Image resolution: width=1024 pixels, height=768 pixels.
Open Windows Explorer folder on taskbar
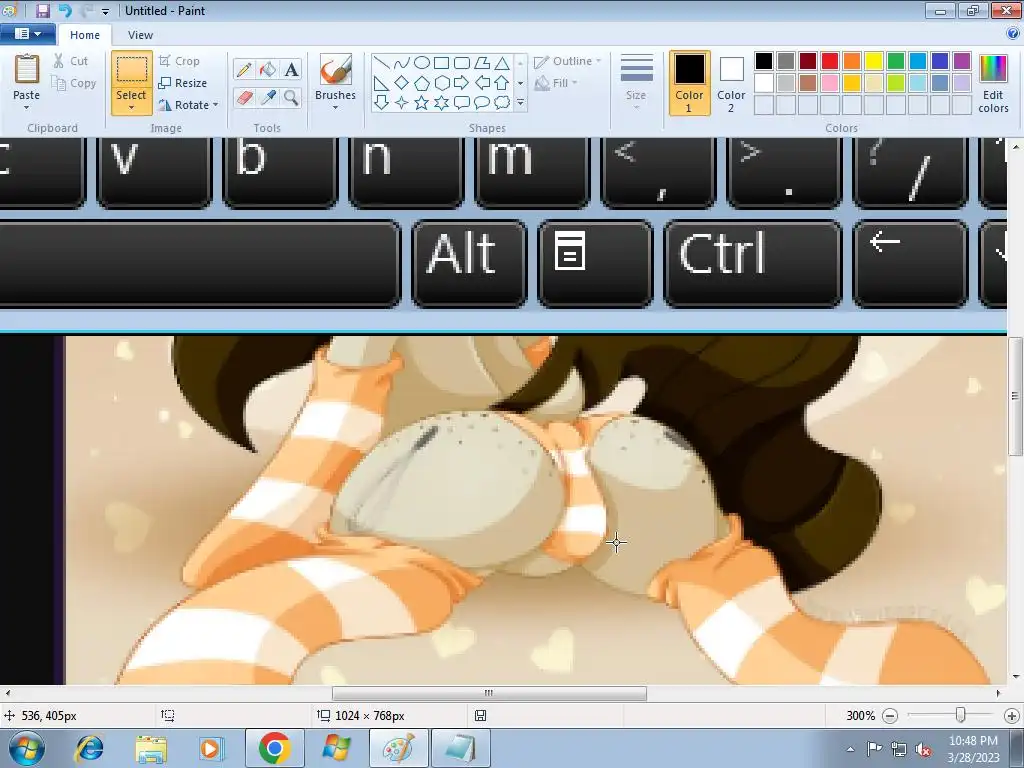point(151,749)
